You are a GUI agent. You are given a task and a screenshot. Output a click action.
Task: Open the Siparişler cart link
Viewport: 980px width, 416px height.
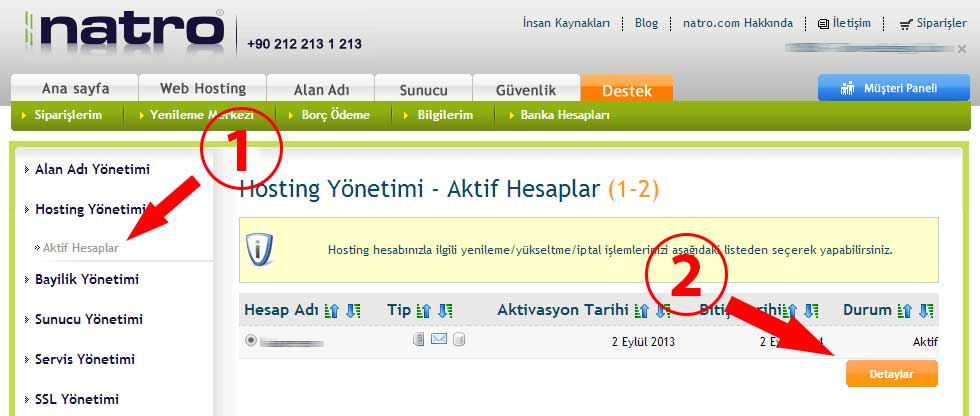pos(934,24)
